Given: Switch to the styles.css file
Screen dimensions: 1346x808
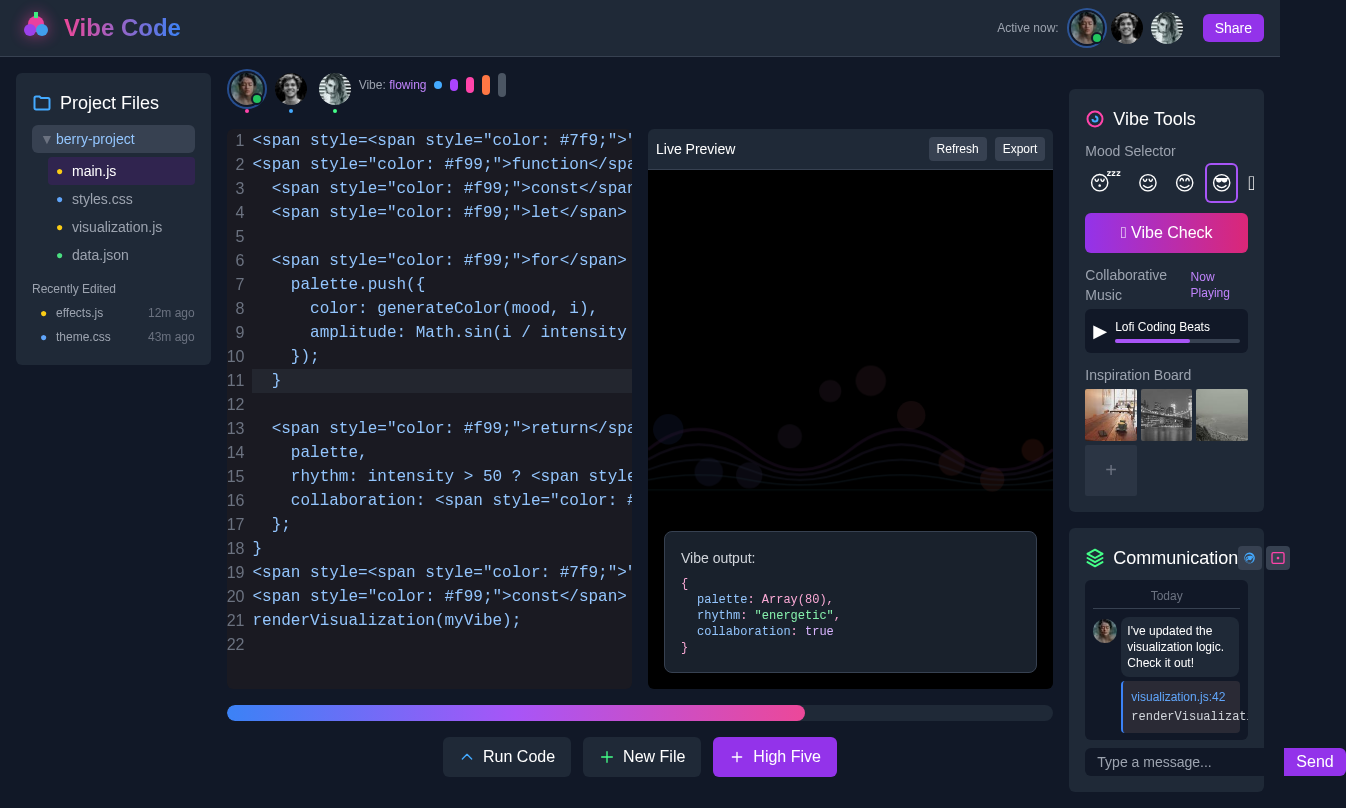Looking at the screenshot, I should [x=102, y=199].
